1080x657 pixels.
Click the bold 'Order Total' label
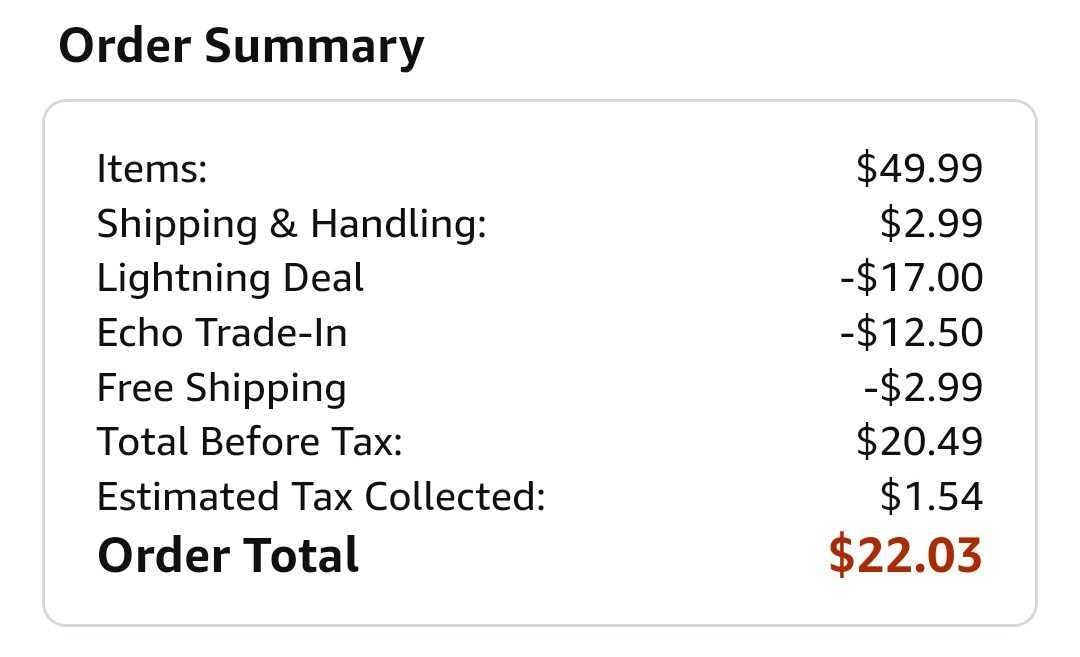pos(228,555)
